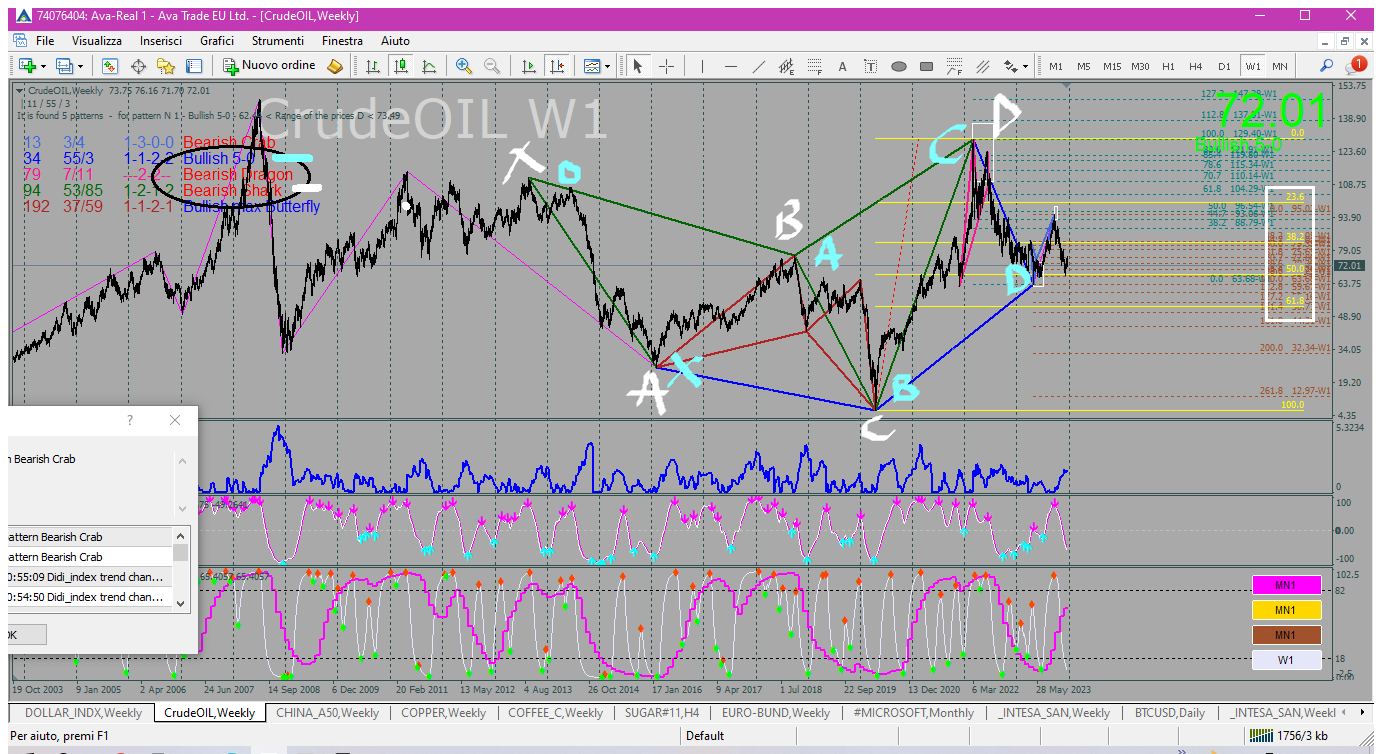Switch to DOLLAR_INDX,Weekly chart tab
Screen dimensions: 1382x754
tap(83, 713)
